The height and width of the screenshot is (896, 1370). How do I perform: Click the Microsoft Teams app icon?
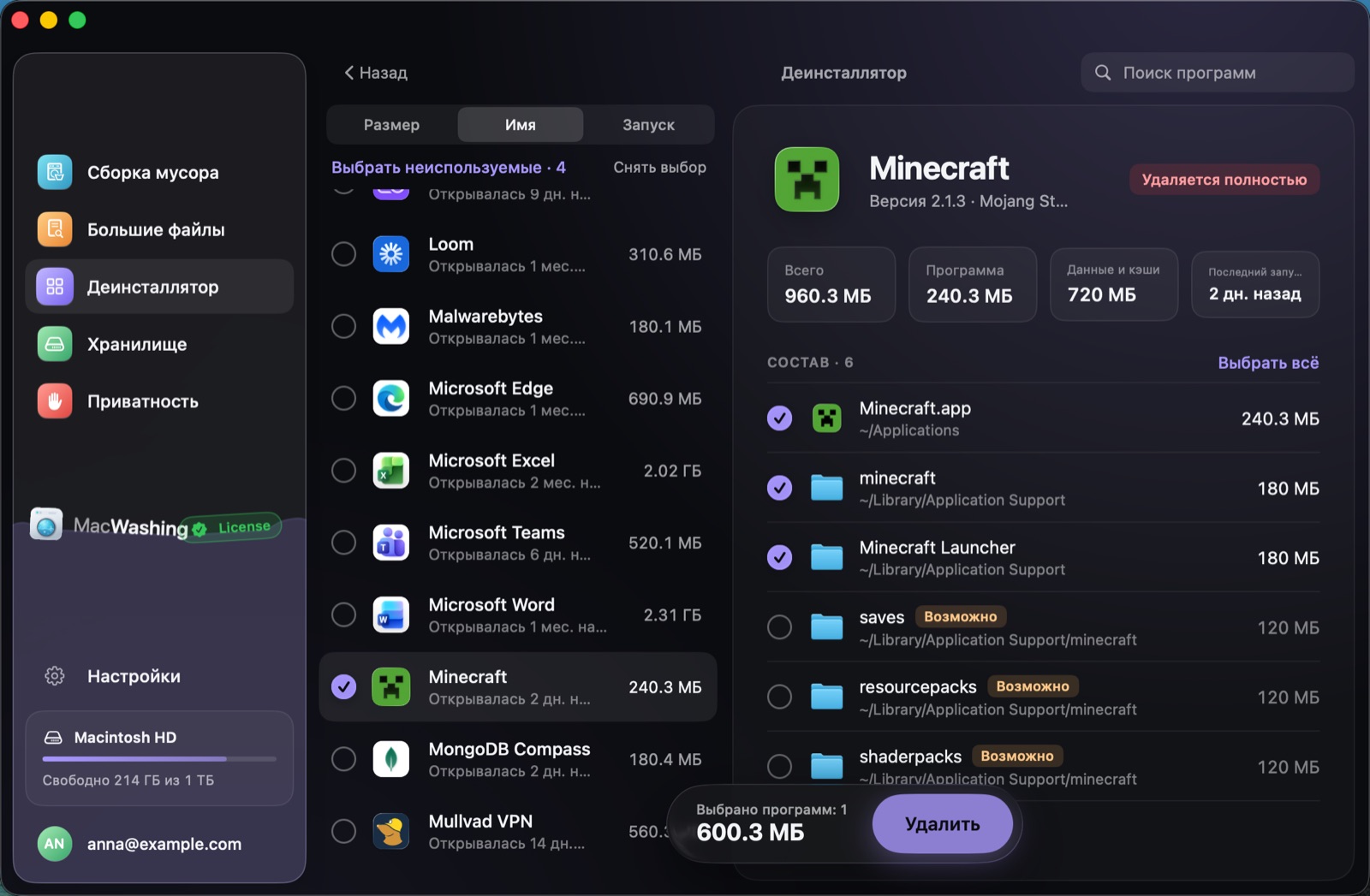coord(391,543)
